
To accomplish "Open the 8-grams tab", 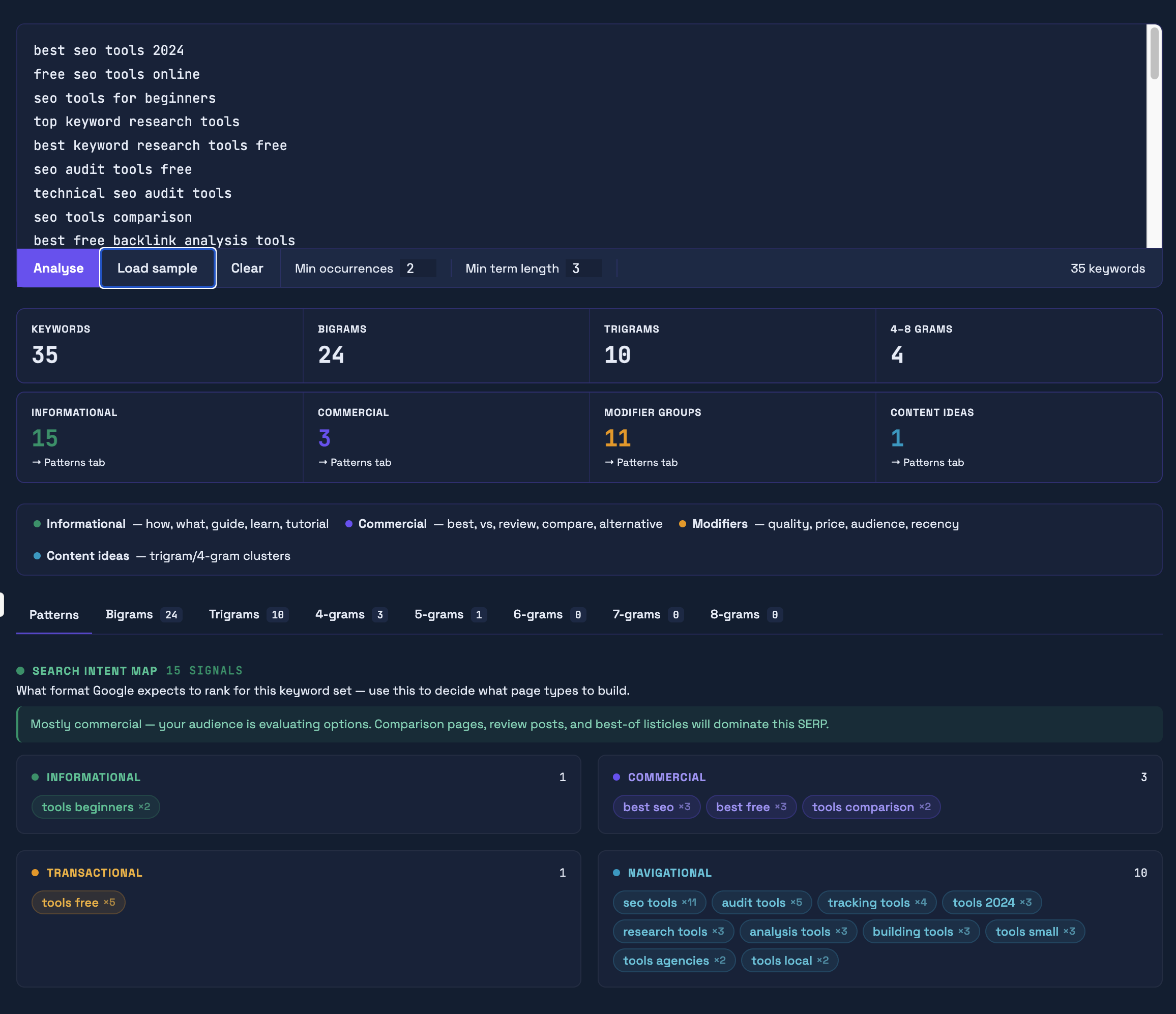I will pos(746,614).
